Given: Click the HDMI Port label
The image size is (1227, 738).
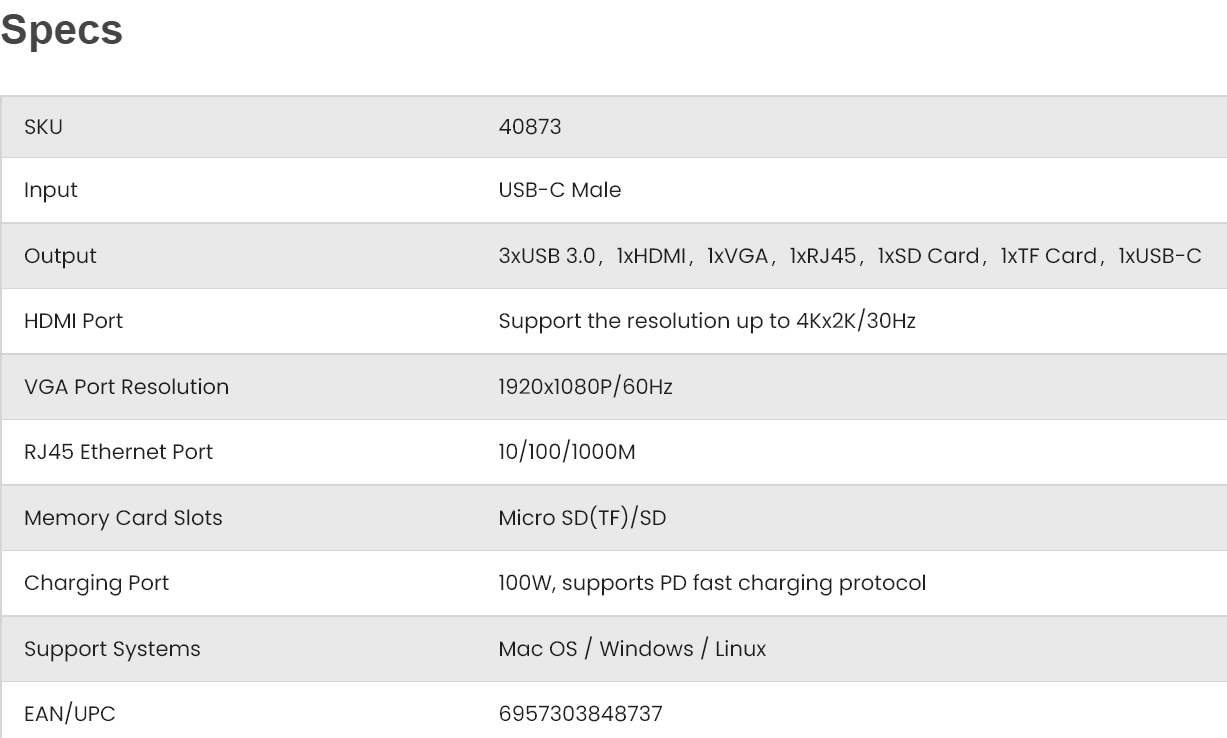Looking at the screenshot, I should click(x=73, y=322).
